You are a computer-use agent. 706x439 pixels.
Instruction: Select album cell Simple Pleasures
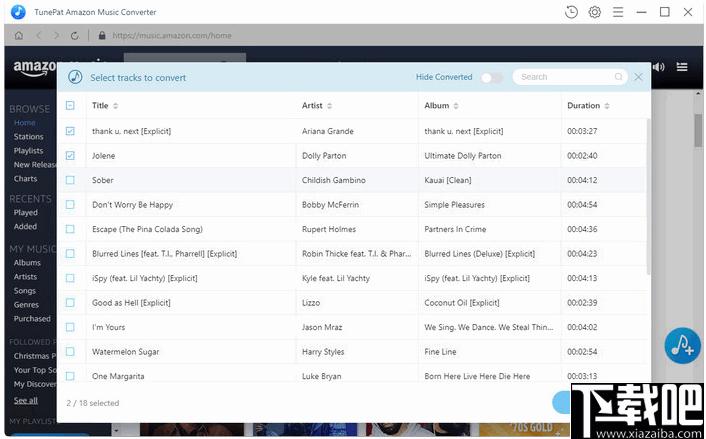[454, 204]
